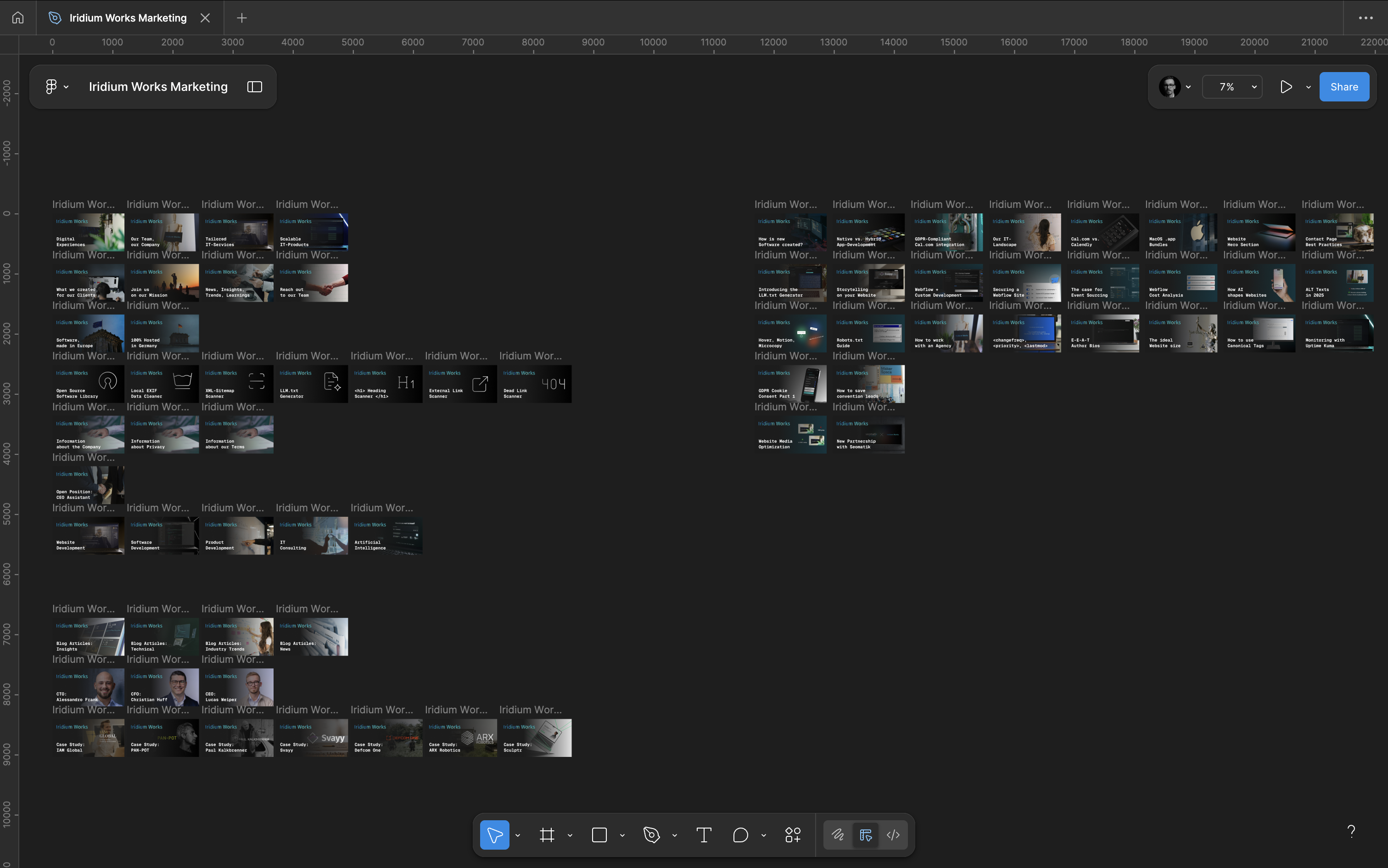The width and height of the screenshot is (1388, 868).
Task: Select the Pen tool
Action: click(651, 834)
